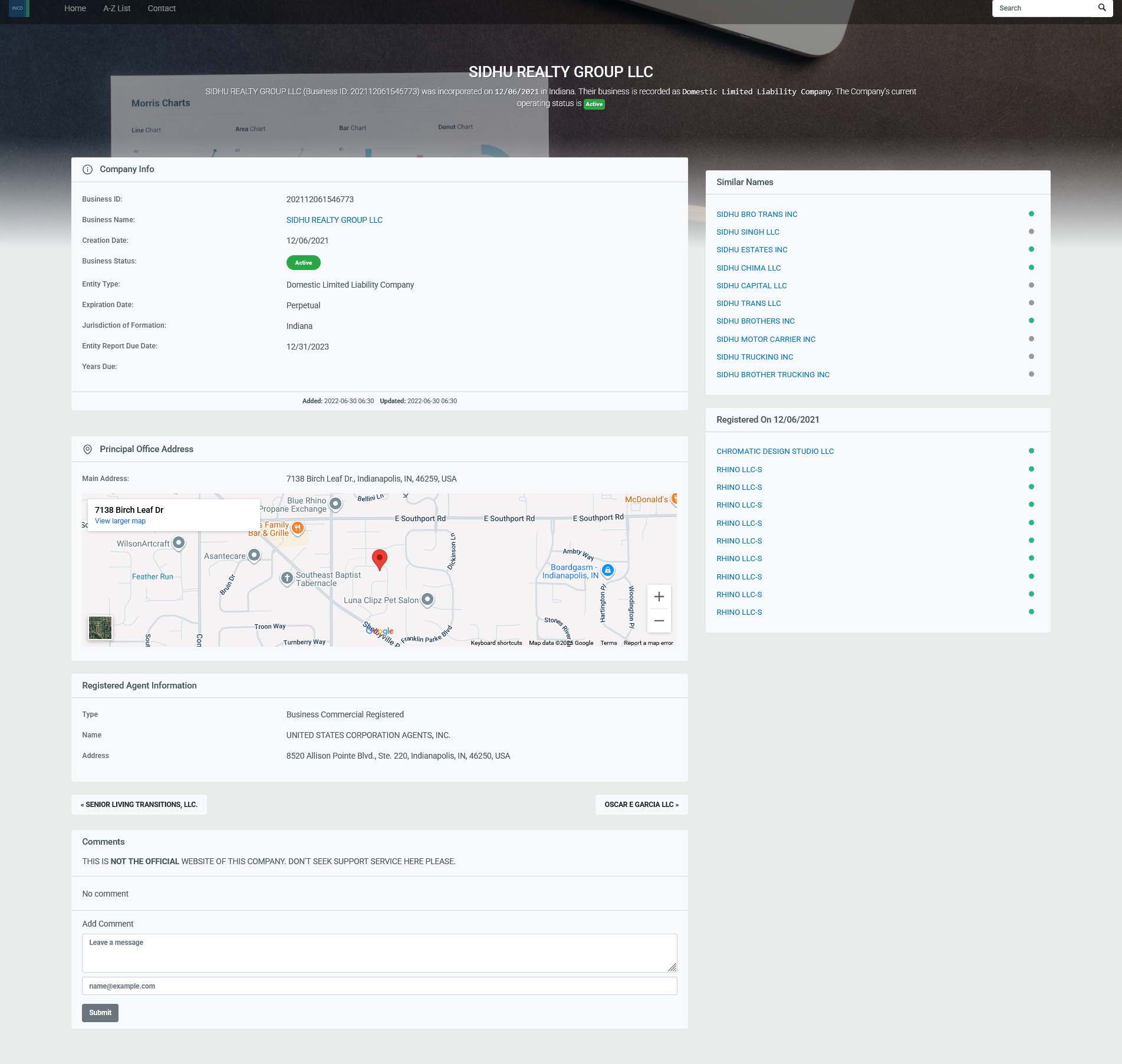The height and width of the screenshot is (1064, 1122).
Task: Open SIDHU REALTY GROUP LLC business name link
Action: click(x=334, y=220)
